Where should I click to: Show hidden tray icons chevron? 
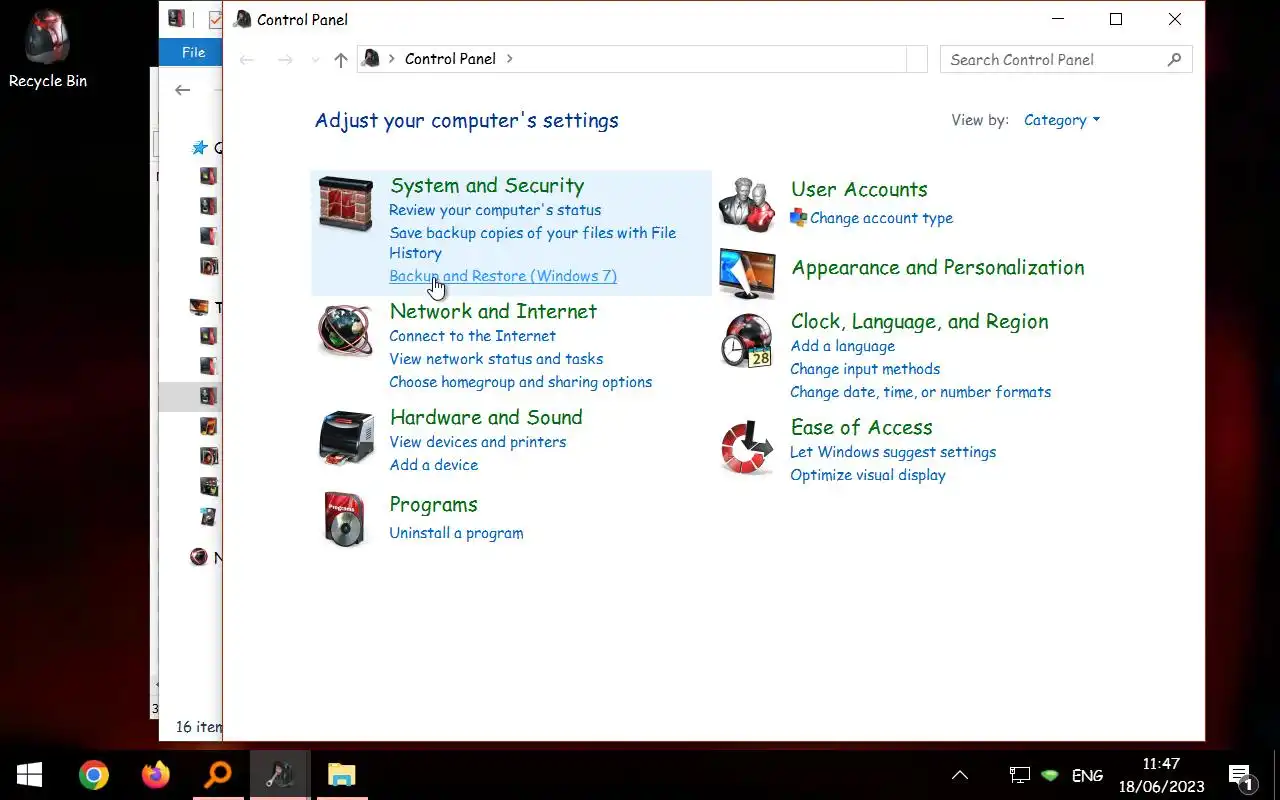point(960,775)
